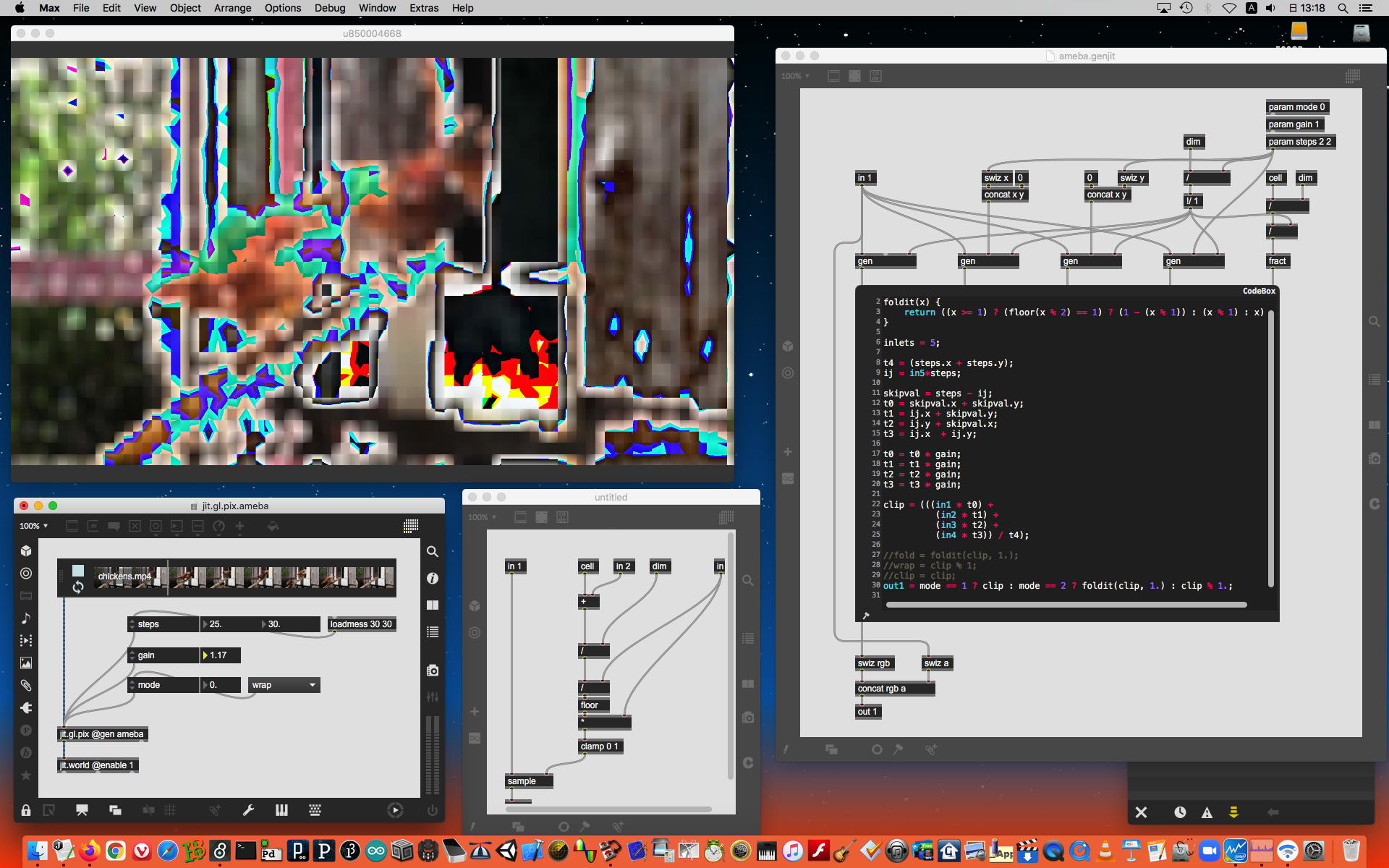Click the chickens.mp4 clip thumbnail strip
This screenshot has height=868, width=1389.
coord(282,577)
